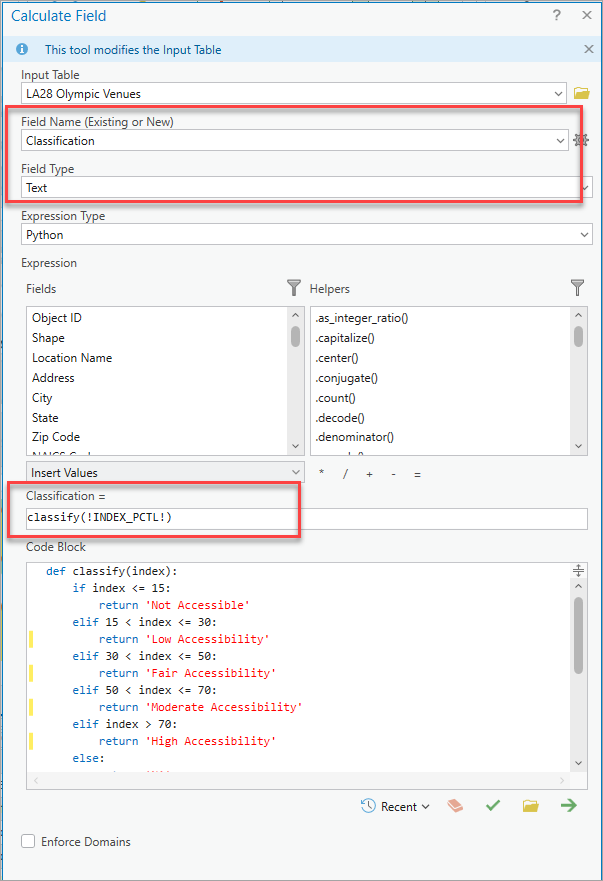603x881 pixels.
Task: Export expression with green arrow icon
Action: pyautogui.click(x=569, y=806)
